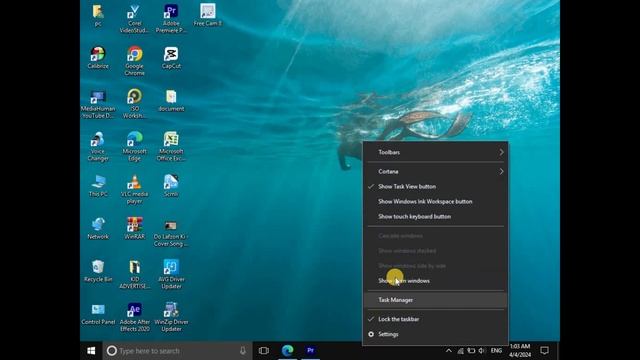Select WinZip Driver Updater shortcut
The image size is (640, 360).
pos(171,317)
